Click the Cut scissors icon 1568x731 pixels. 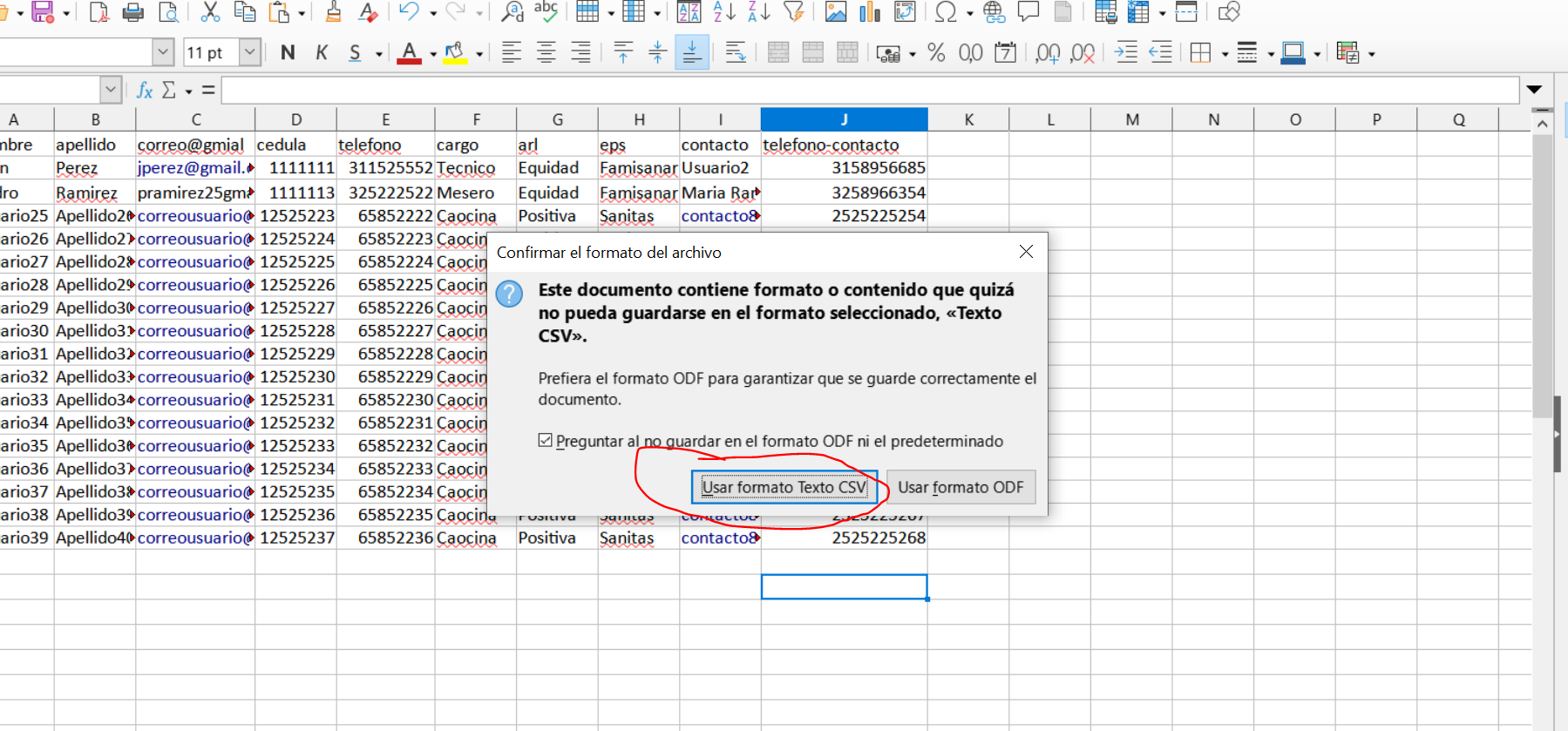click(210, 12)
